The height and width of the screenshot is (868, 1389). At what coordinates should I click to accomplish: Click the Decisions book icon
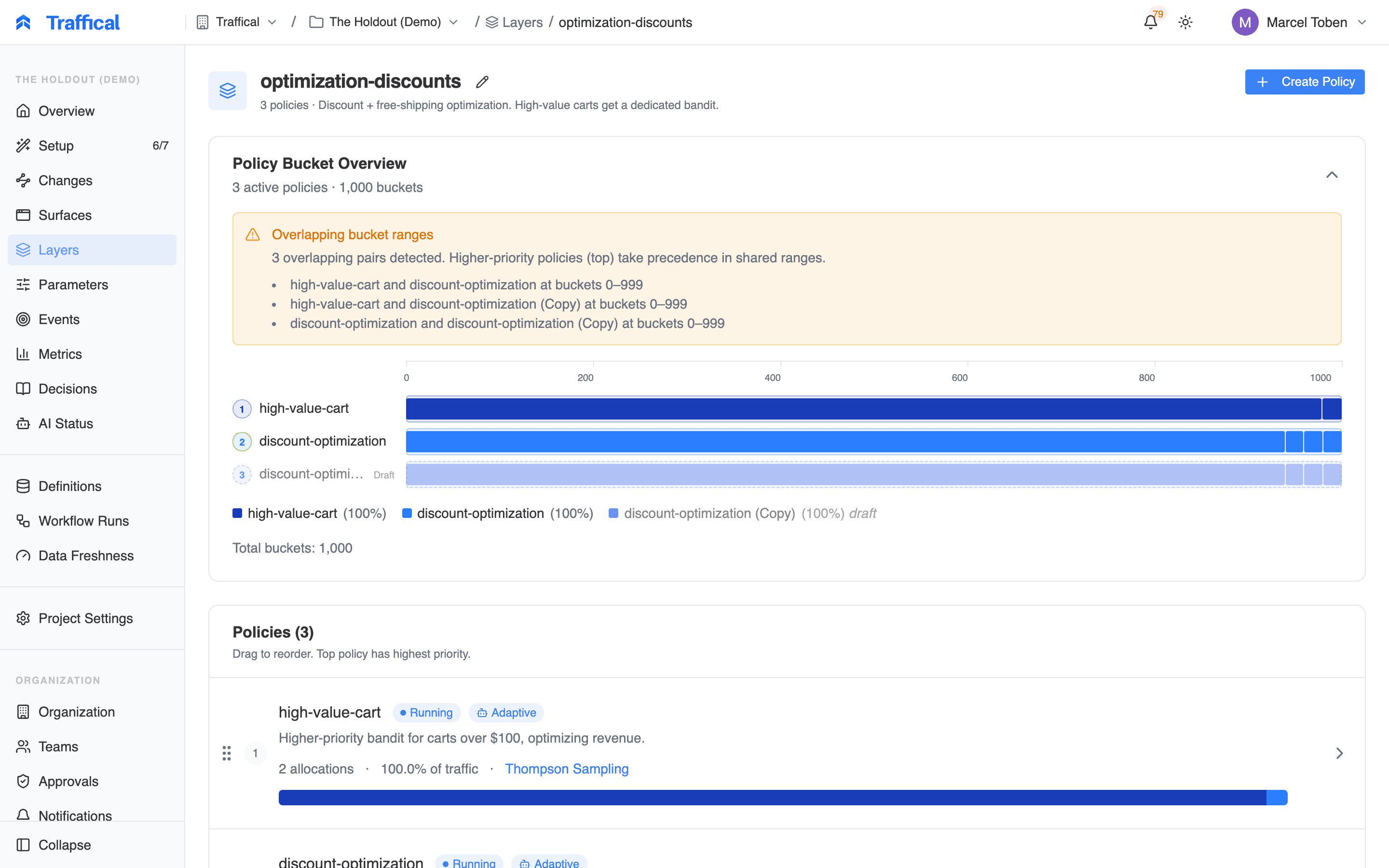[23, 389]
